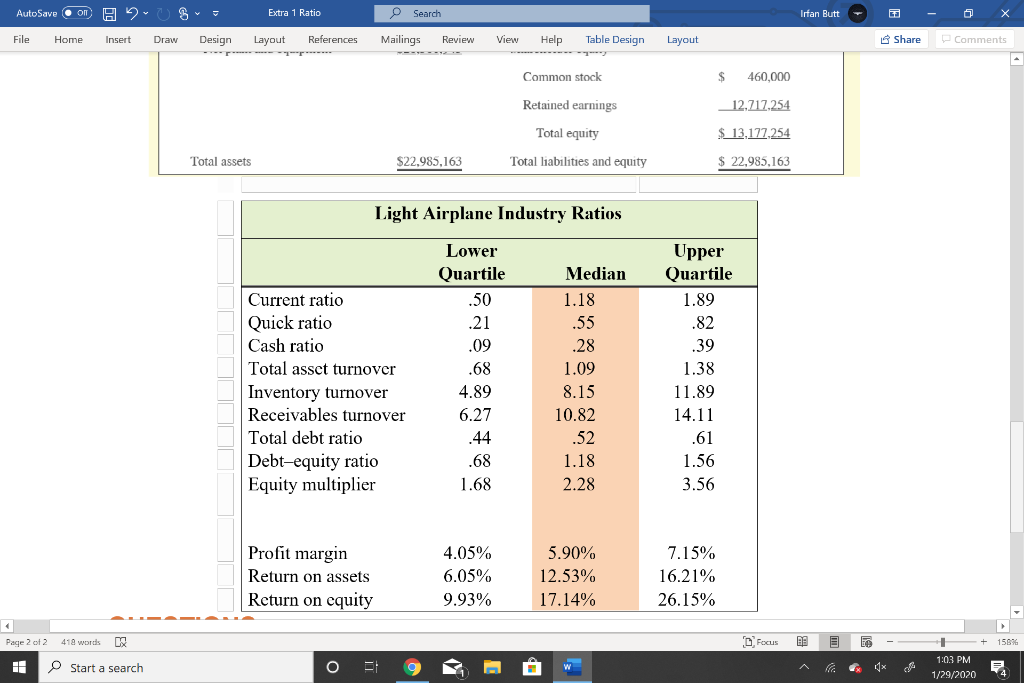Screen dimensions: 1024x683
Task: Open the taskbar clock showing 1:03 PM
Action: [x=953, y=667]
